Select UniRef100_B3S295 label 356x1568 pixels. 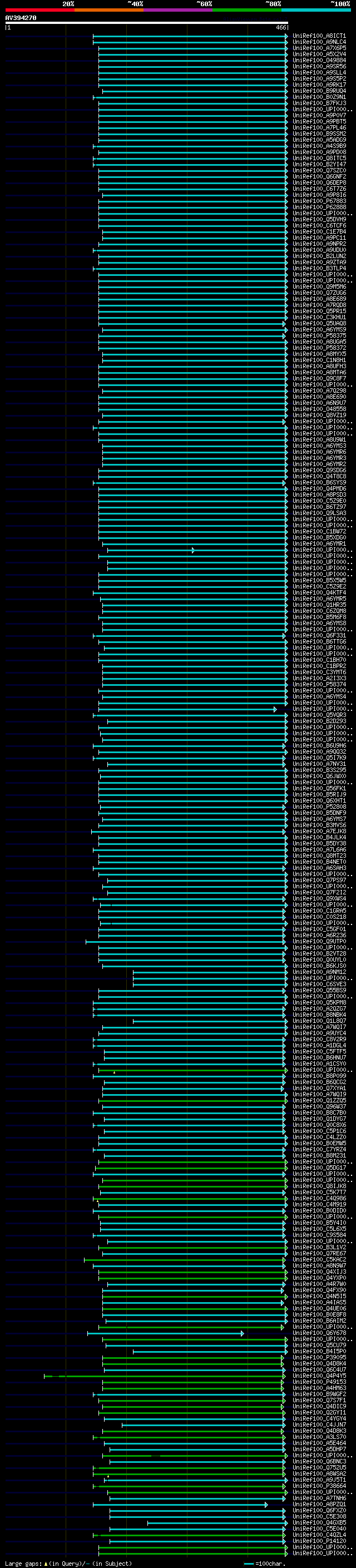tap(319, 770)
